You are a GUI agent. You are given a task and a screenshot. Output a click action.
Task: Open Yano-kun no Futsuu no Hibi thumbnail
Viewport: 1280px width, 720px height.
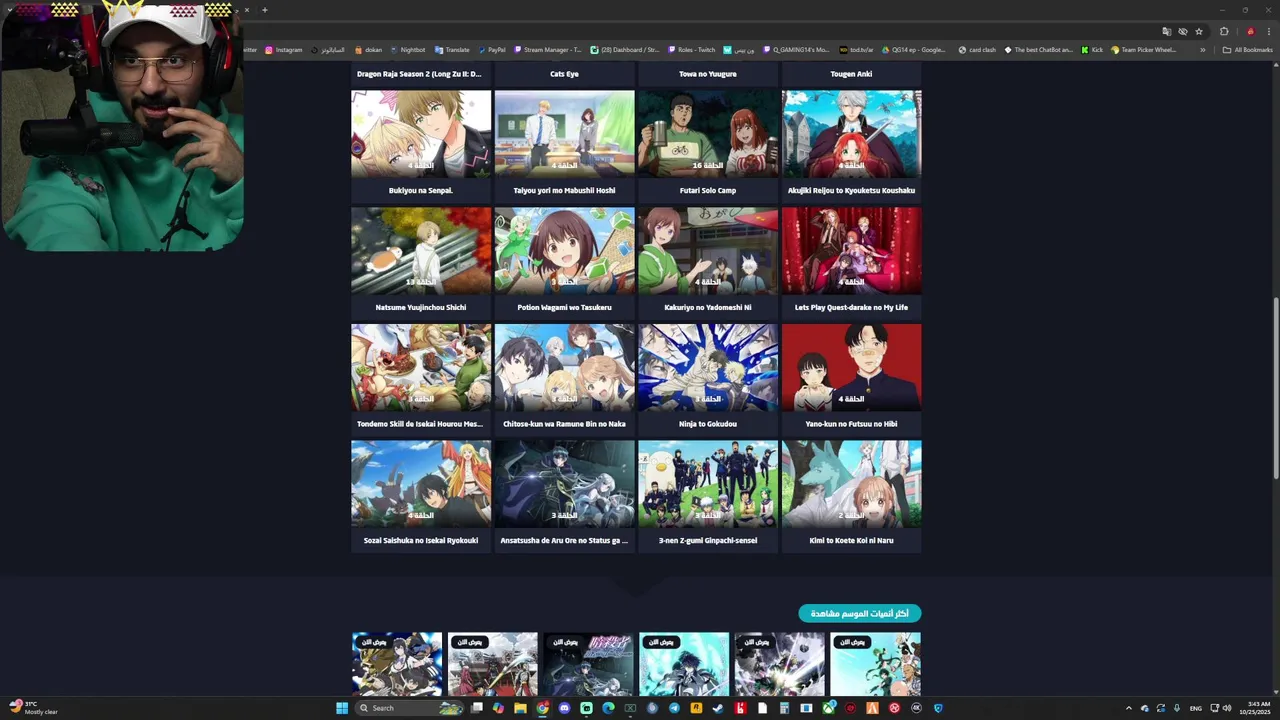tap(851, 367)
